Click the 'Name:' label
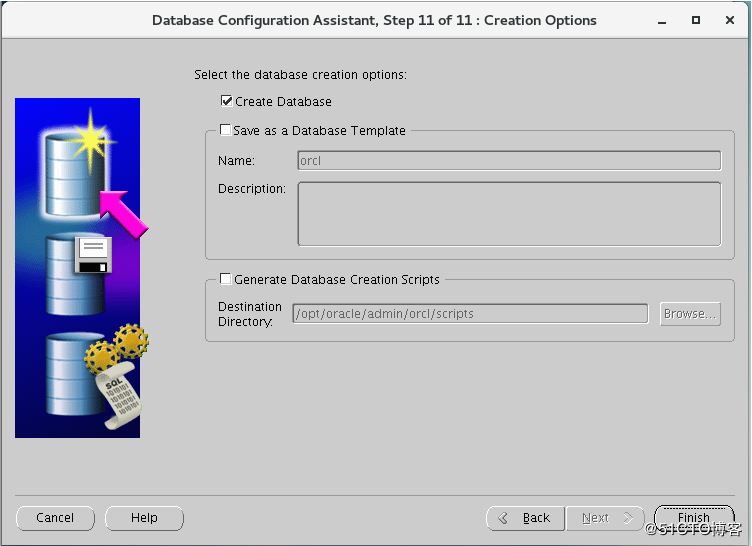The image size is (752, 546). pyautogui.click(x=236, y=161)
